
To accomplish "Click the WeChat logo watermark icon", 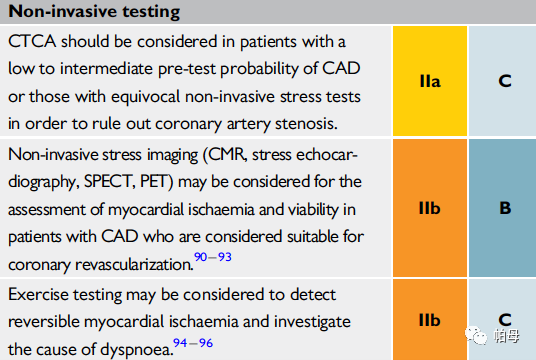I will coord(476,335).
